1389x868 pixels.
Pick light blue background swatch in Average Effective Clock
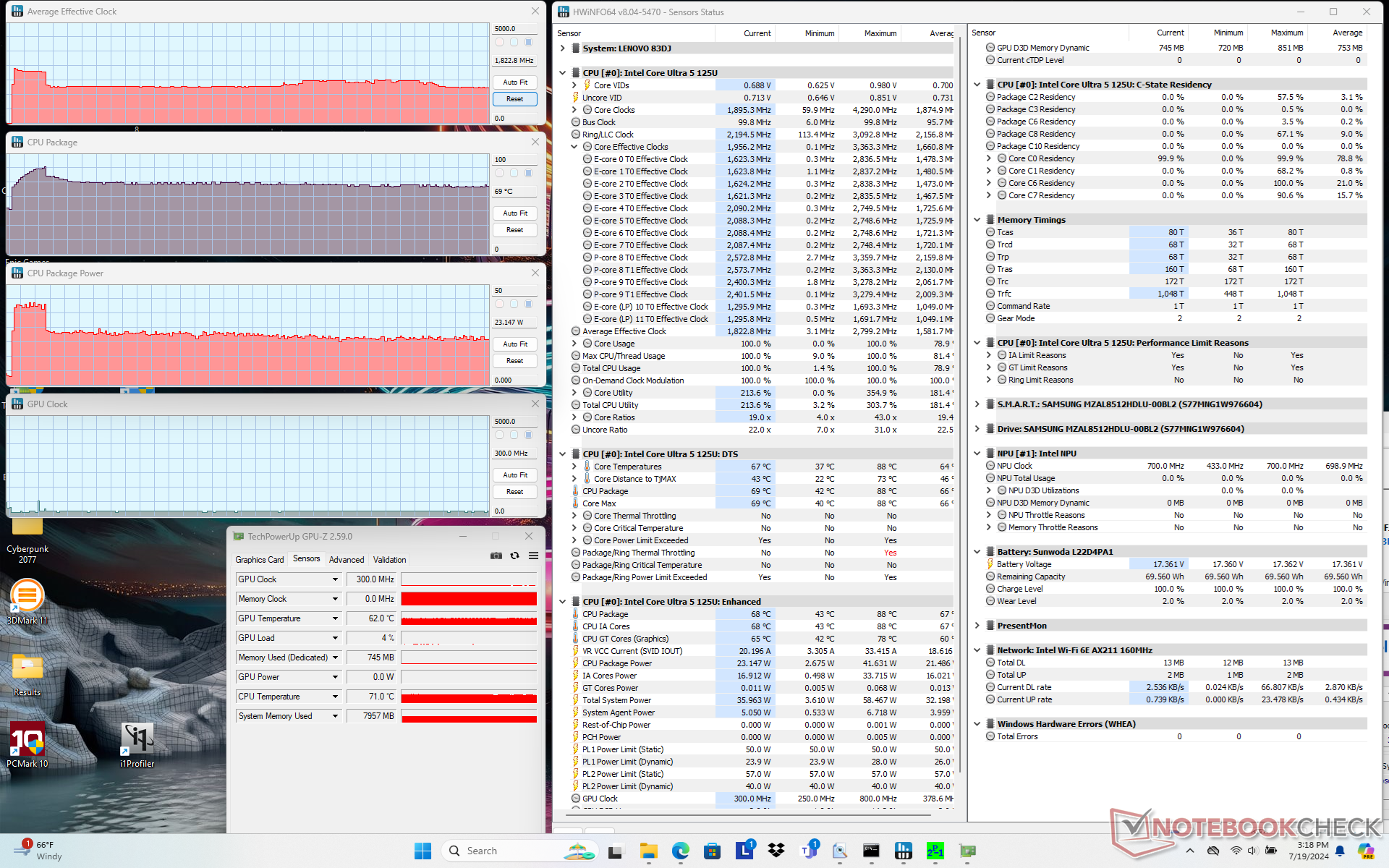pos(514,43)
